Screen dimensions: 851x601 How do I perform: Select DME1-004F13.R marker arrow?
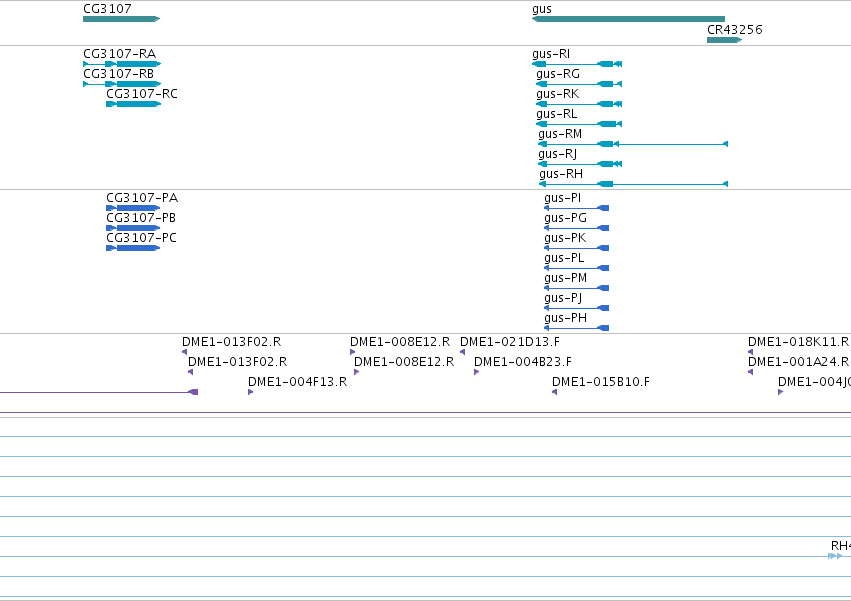(x=251, y=392)
